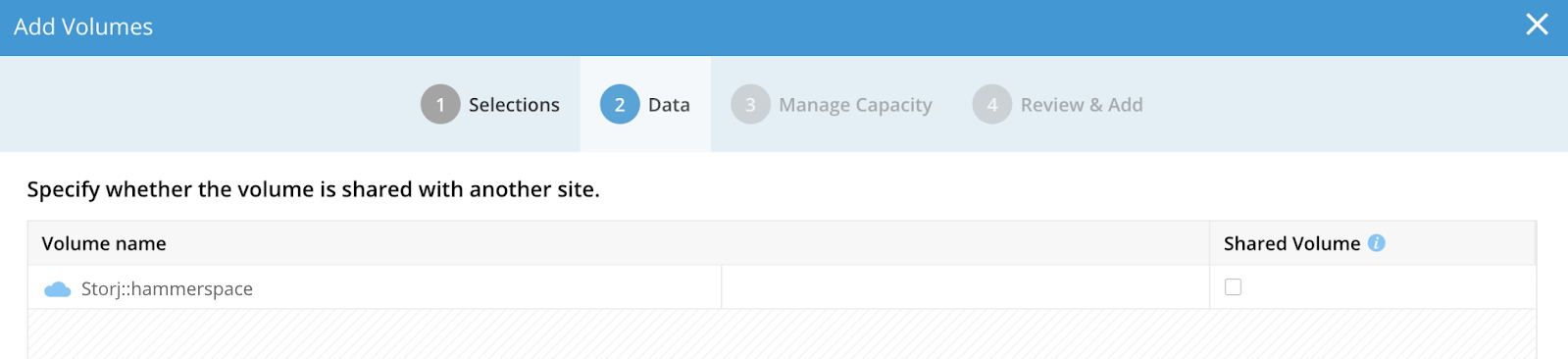This screenshot has height=359, width=1568.
Task: Click the shared-site instruction text
Action: [x=313, y=189]
